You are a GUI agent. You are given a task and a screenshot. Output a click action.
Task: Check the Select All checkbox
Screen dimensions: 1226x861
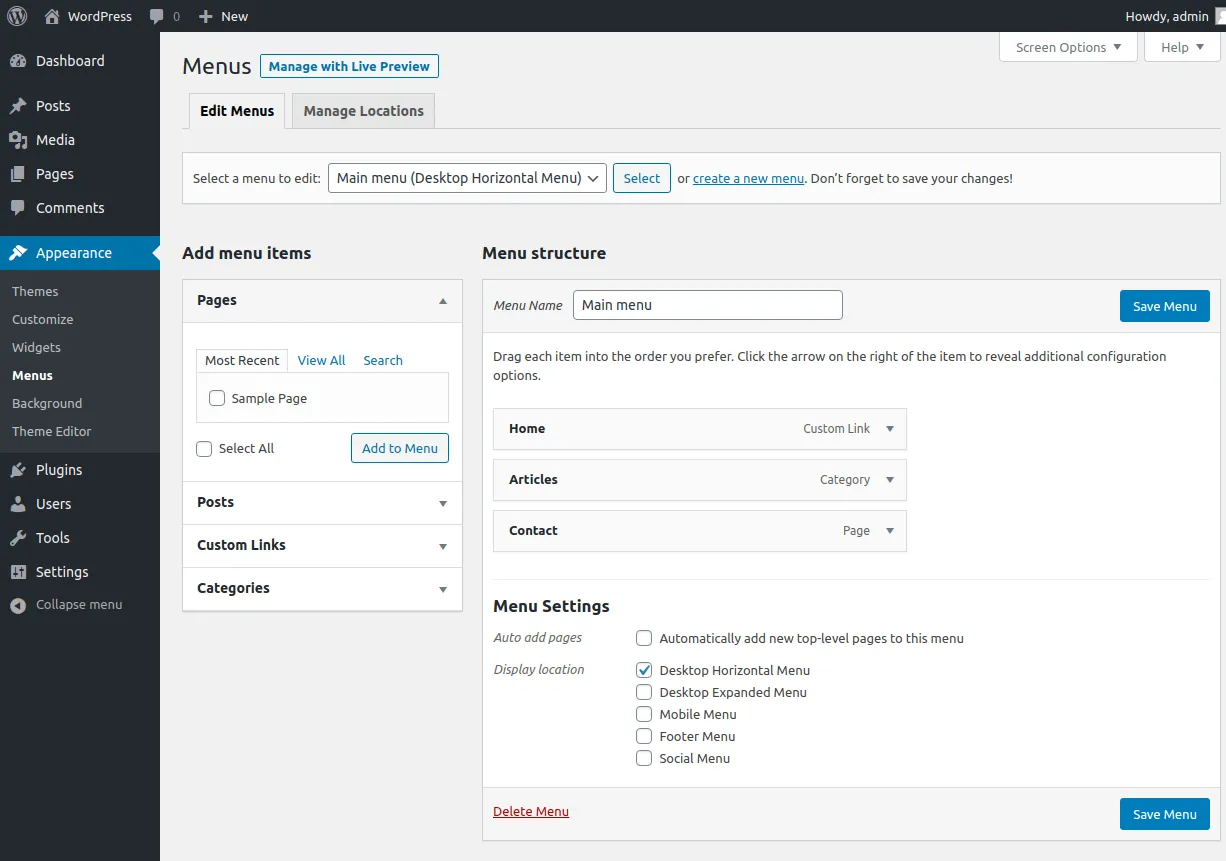coord(204,449)
